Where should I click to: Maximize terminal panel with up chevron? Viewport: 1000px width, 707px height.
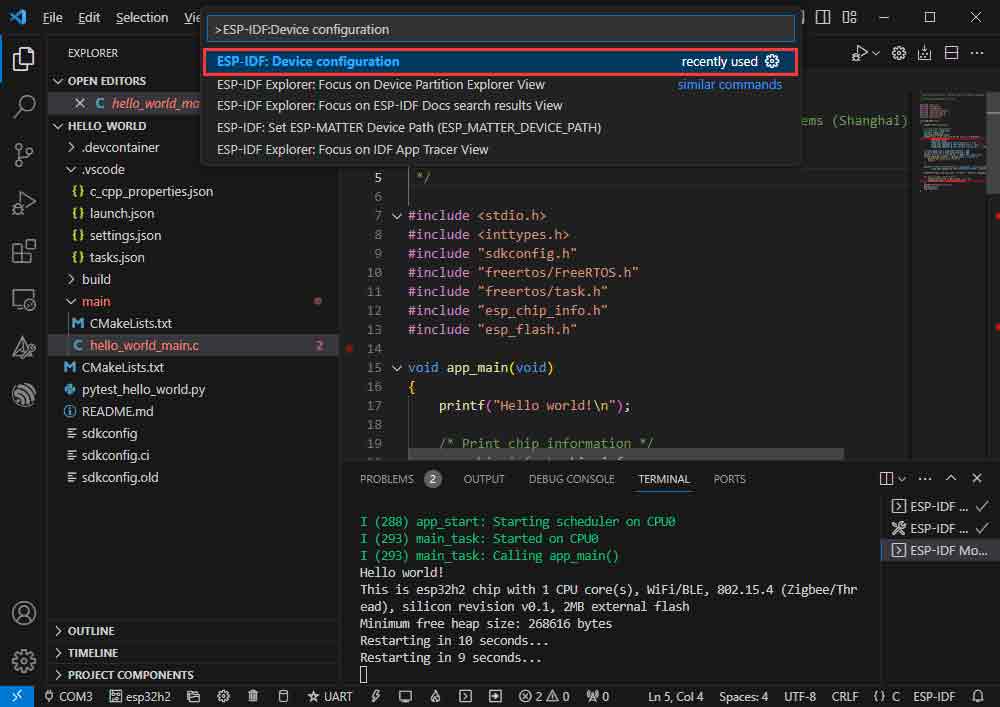pos(951,478)
